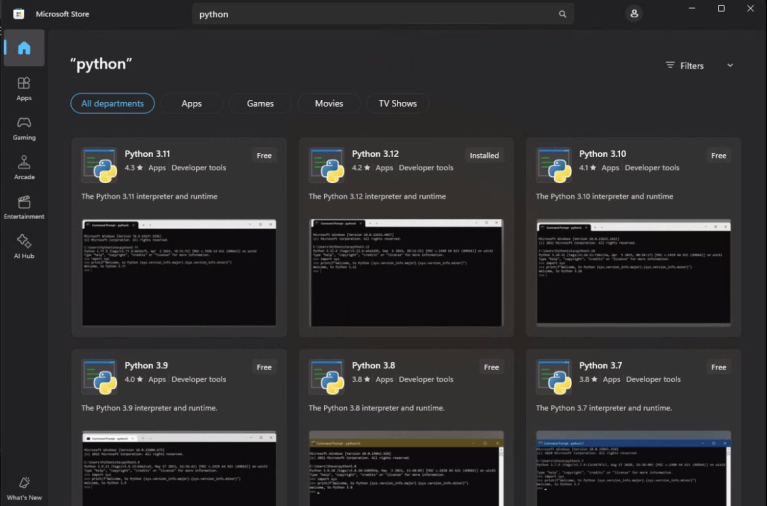767x506 pixels.
Task: Click the Python 3.9 app icon
Action: pos(100,377)
